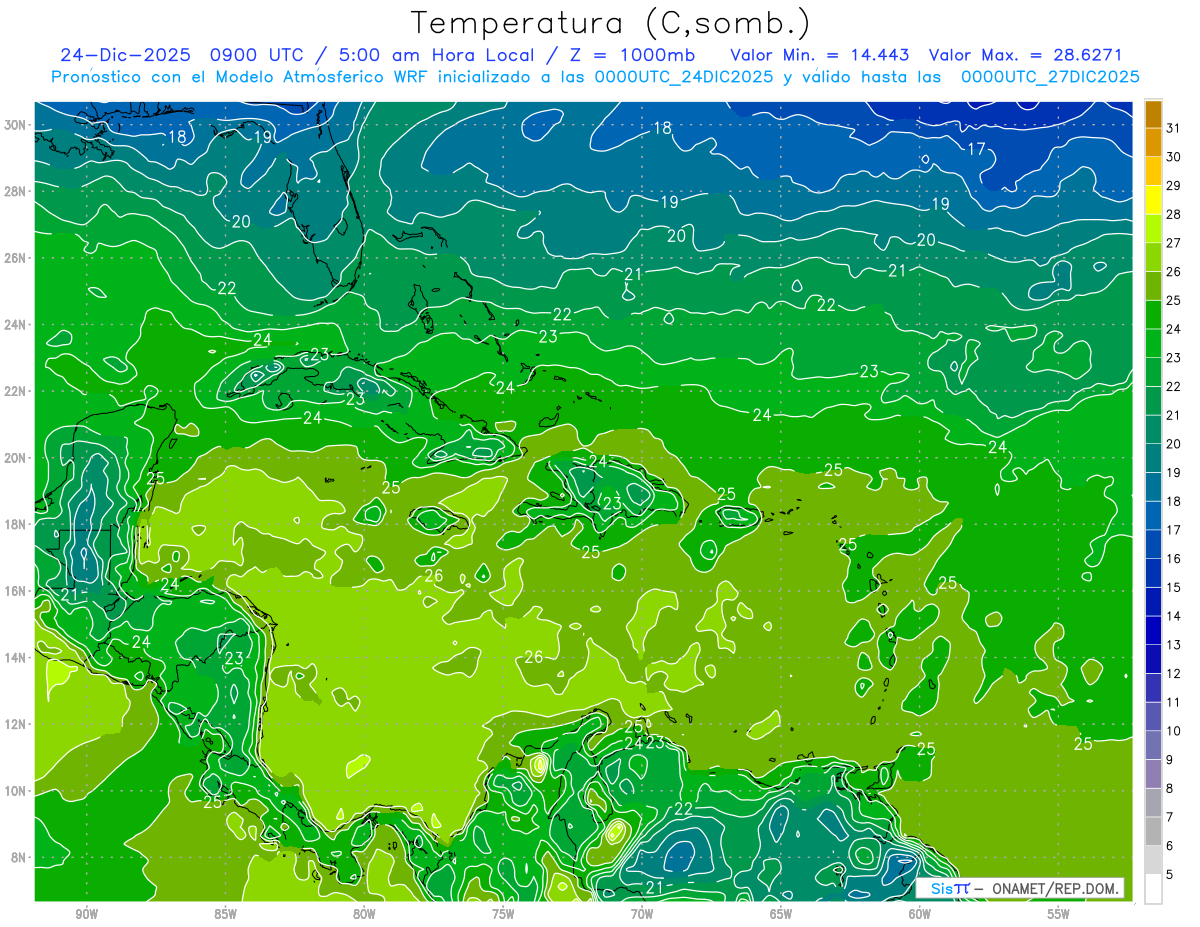Select the '28N' latitude axis label
Viewport: 1200px width, 927px height.
click(x=14, y=191)
